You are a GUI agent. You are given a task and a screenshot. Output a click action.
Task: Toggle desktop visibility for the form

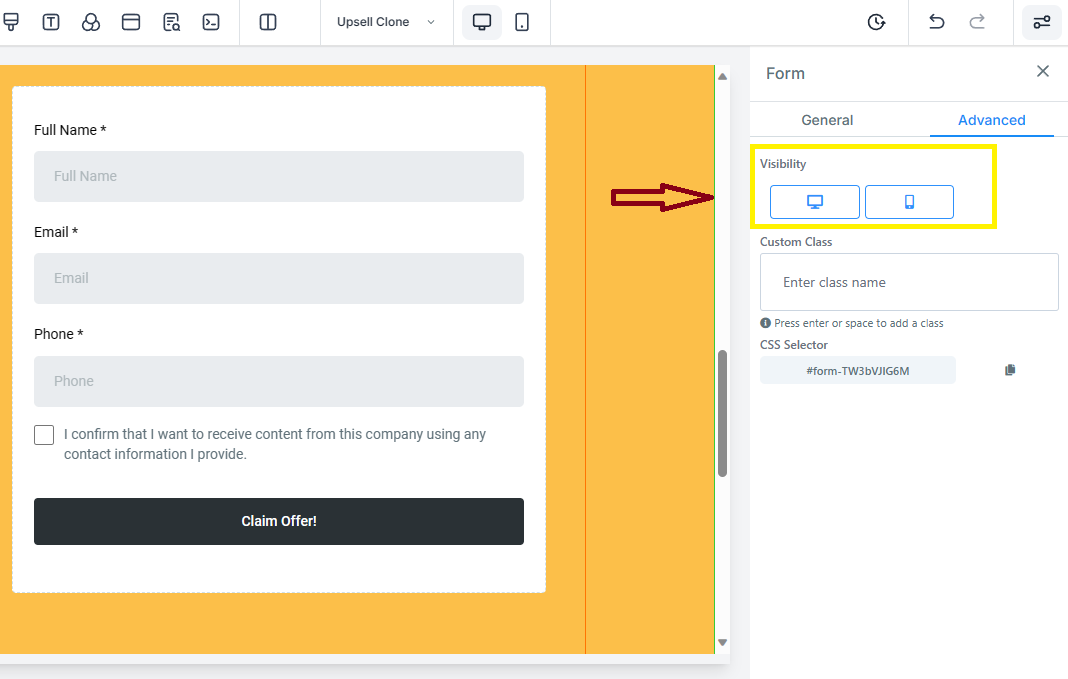tap(814, 202)
